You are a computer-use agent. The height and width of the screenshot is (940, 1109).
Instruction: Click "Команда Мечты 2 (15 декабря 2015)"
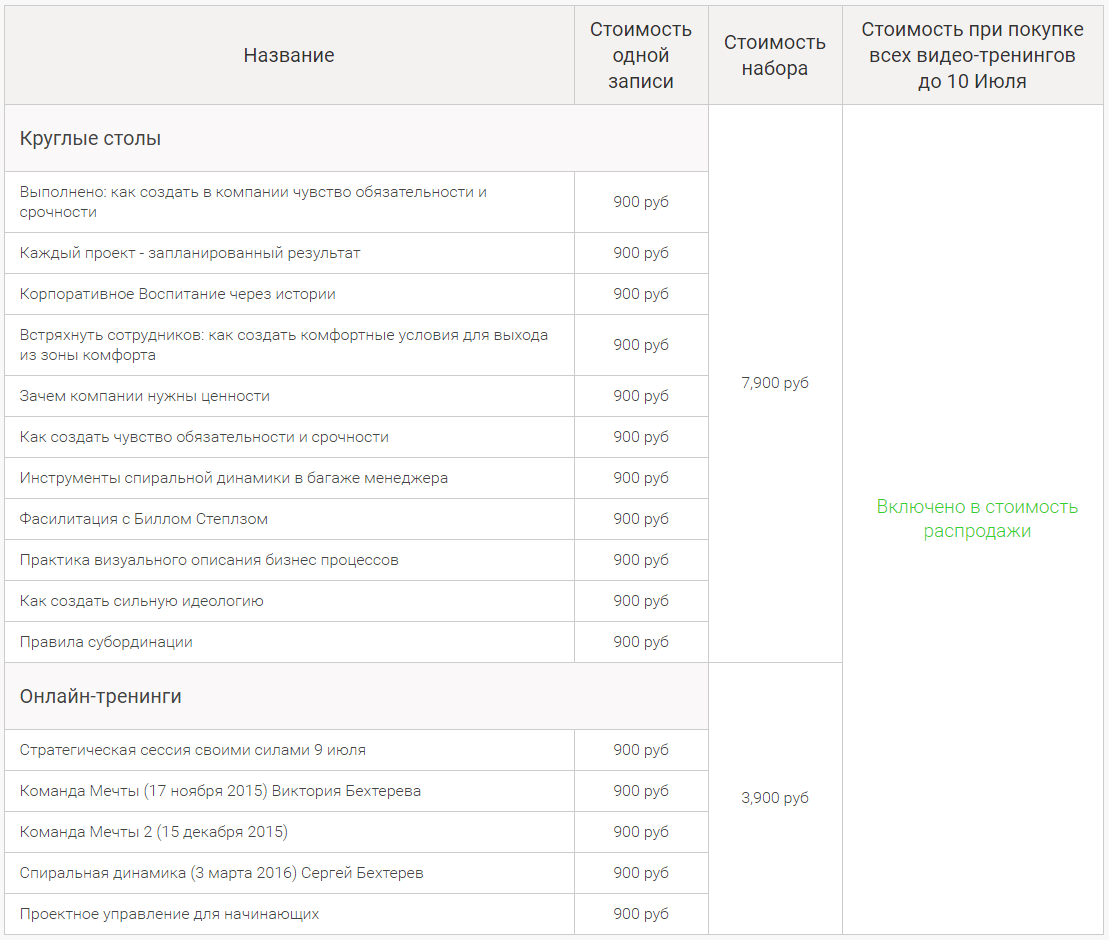pyautogui.click(x=154, y=832)
